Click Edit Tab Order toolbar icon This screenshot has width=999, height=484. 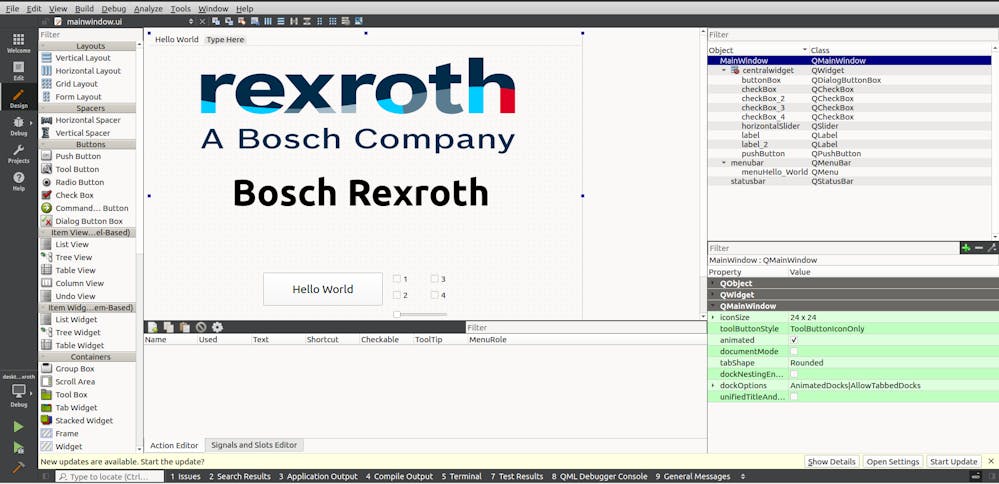(254, 21)
